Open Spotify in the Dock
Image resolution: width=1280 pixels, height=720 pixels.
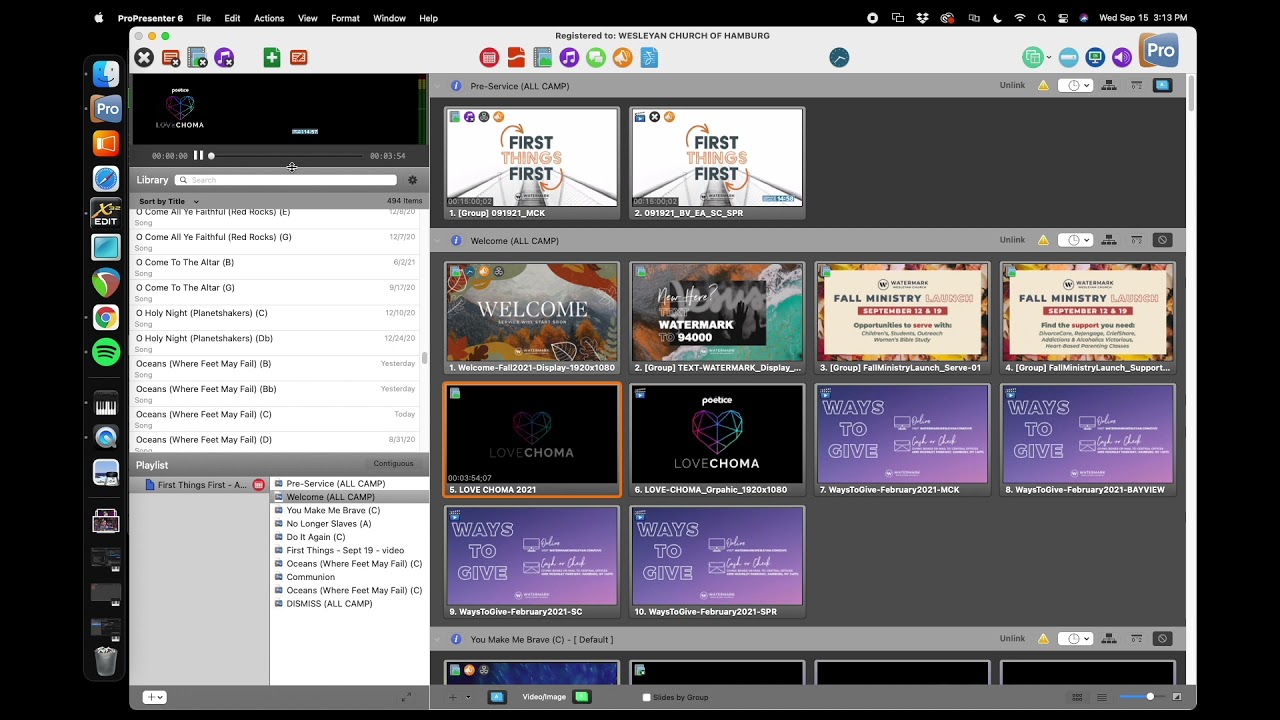106,352
